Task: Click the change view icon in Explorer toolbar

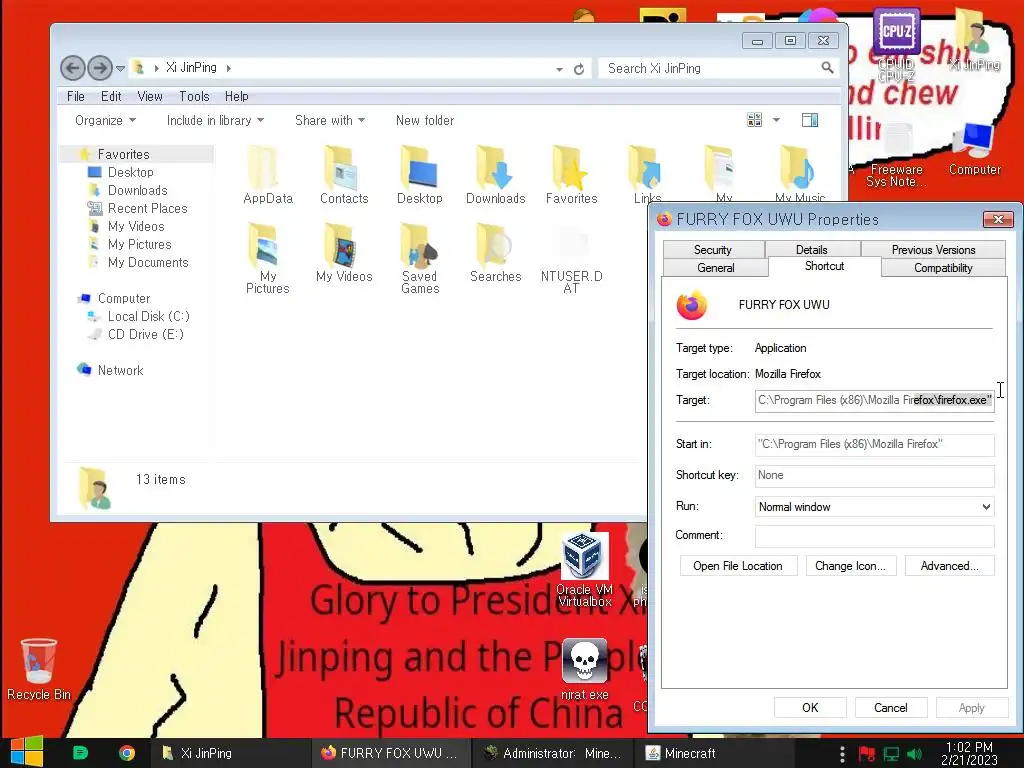Action: [754, 120]
